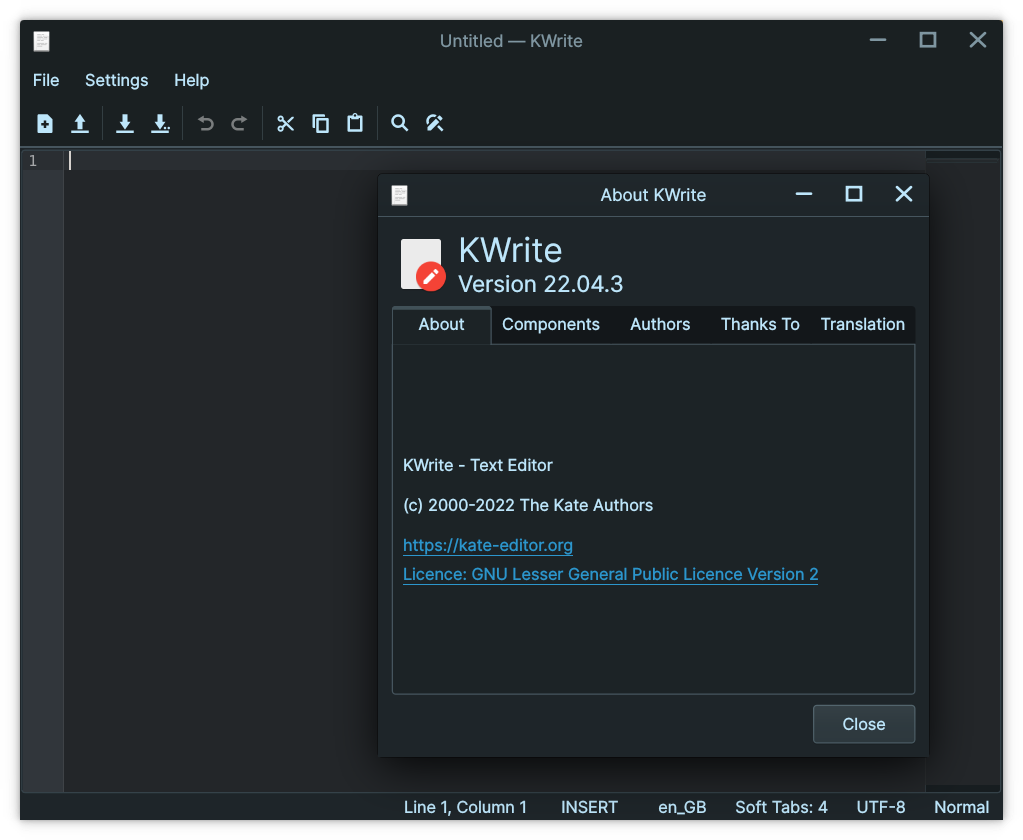Click line number 1 in the gutter

[33, 161]
